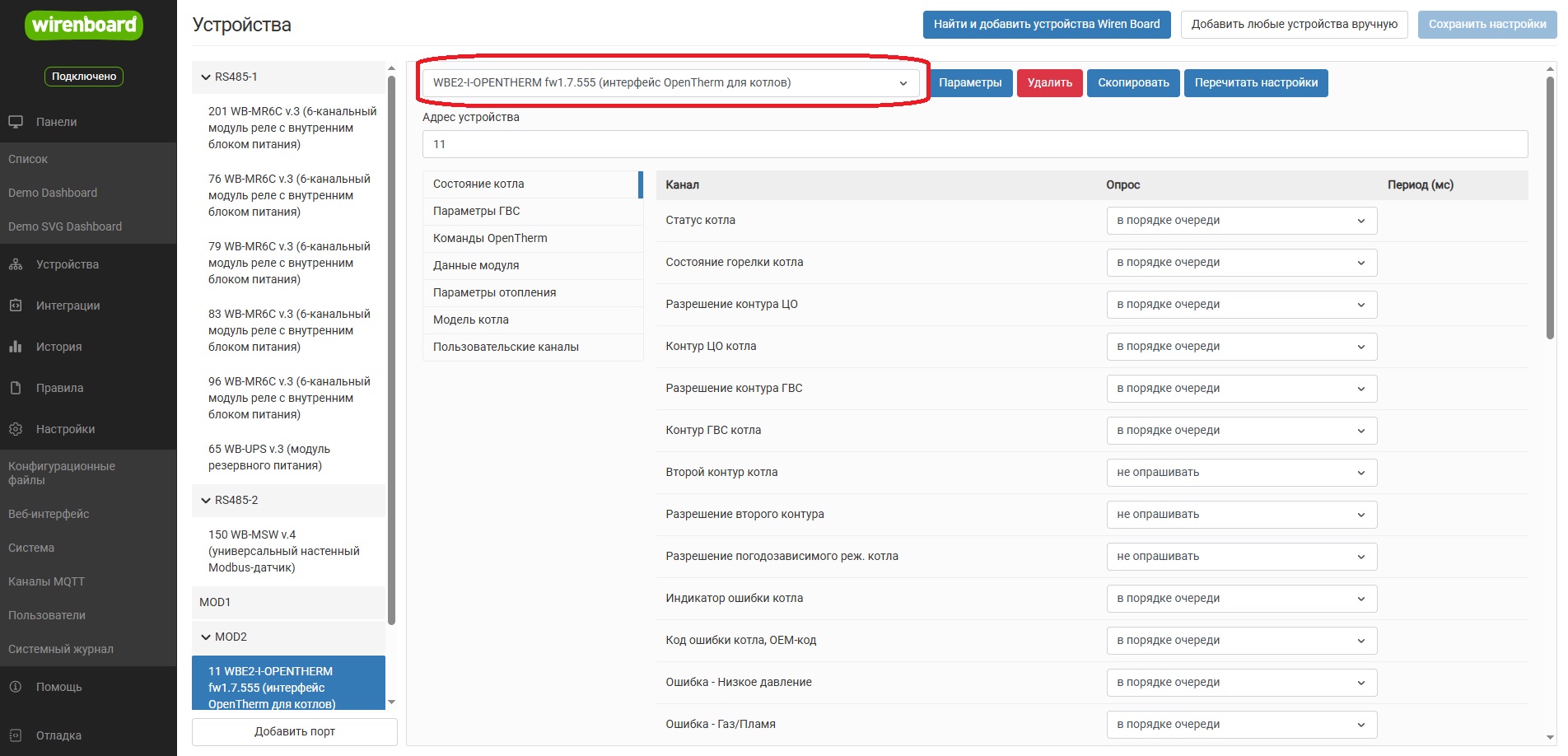1568x756 pixels.
Task: Open polling dropdown for Состояние горелки котла
Action: pyautogui.click(x=1241, y=263)
